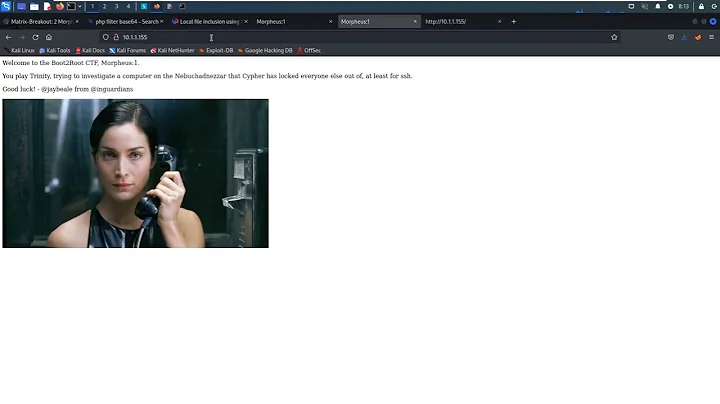Image resolution: width=720 pixels, height=404 pixels.
Task: Click the address bar showing 10.1.1.155
Action: tap(360, 37)
